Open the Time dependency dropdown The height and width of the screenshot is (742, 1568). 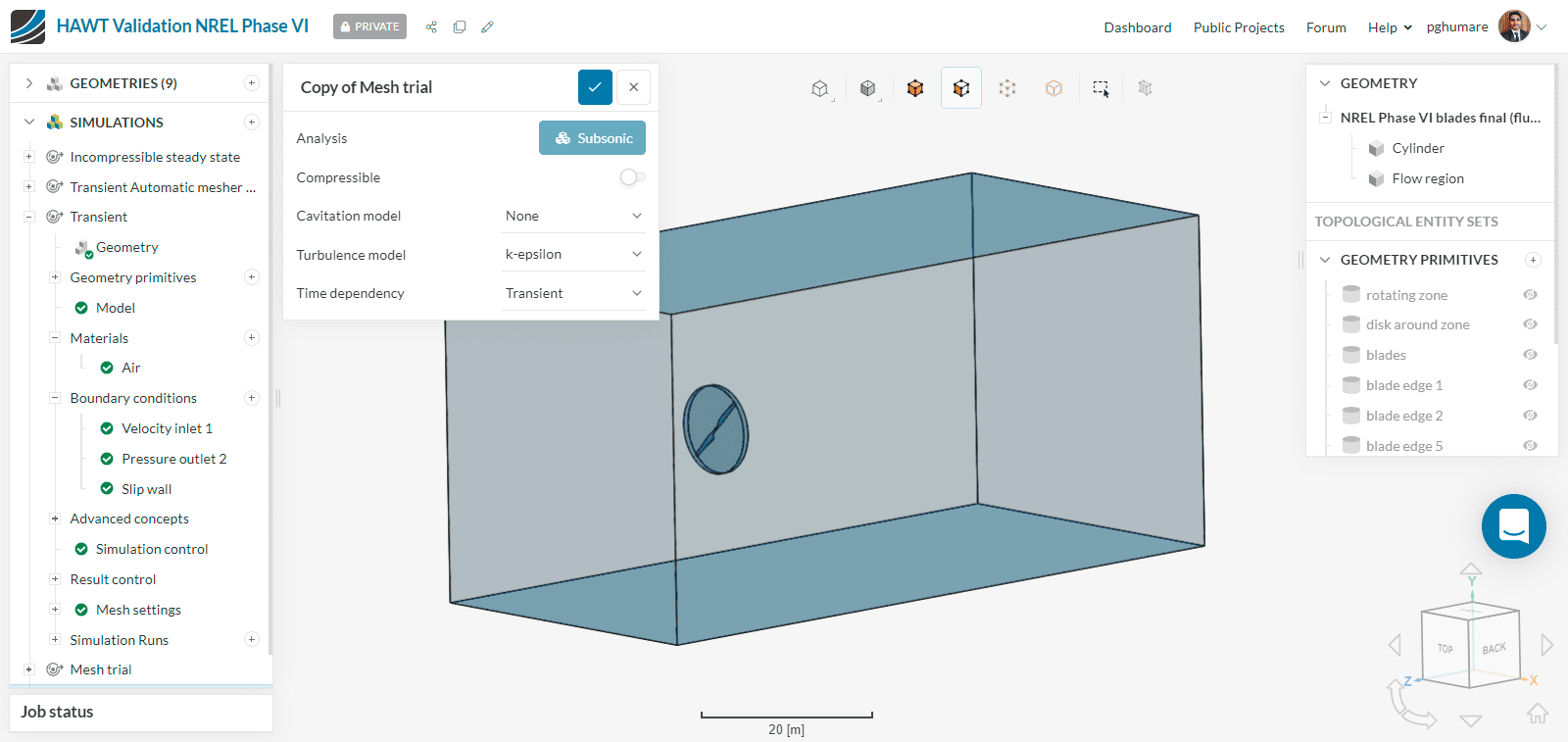click(x=572, y=293)
